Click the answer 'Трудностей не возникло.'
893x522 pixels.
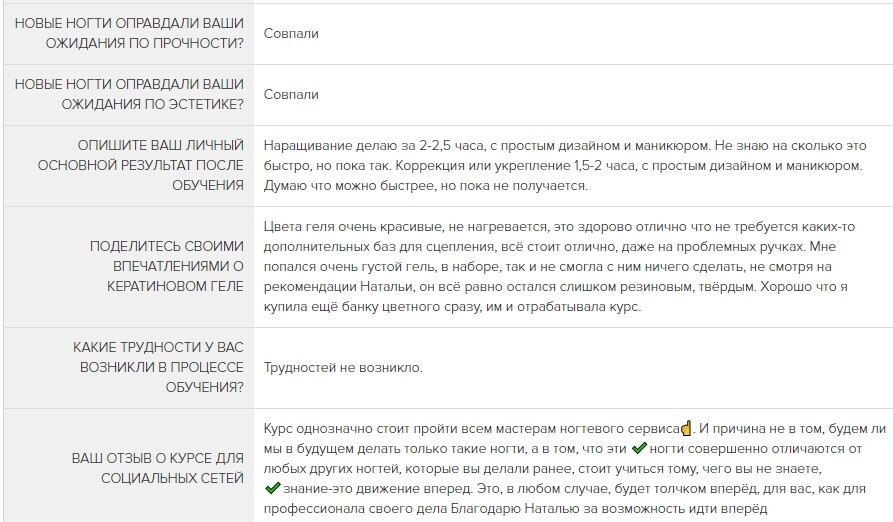(x=343, y=368)
